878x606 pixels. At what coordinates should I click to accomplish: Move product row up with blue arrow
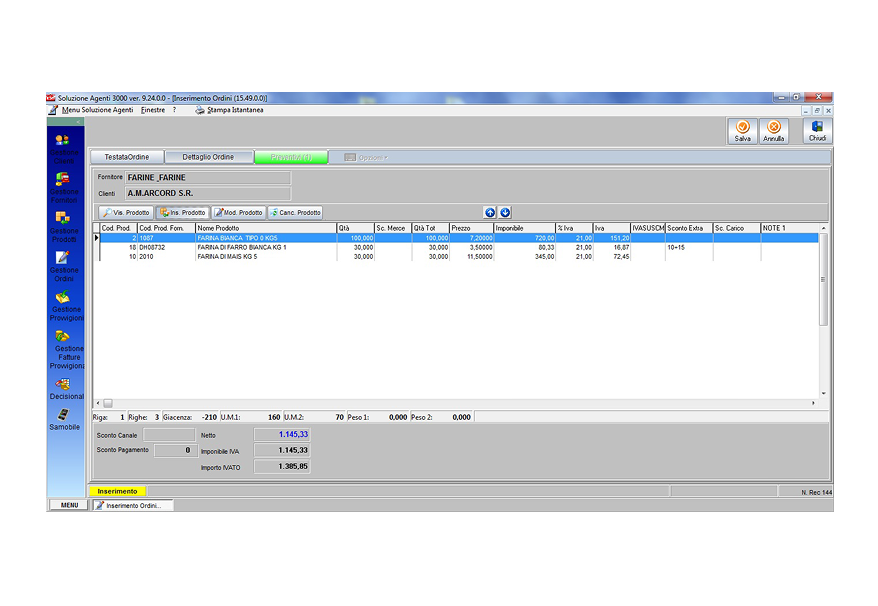(490, 212)
